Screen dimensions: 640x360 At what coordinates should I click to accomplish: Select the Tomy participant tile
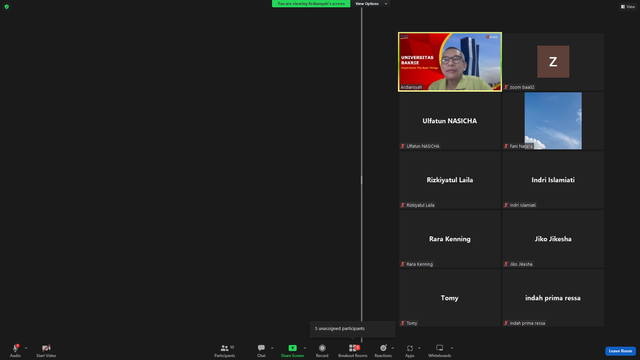[x=450, y=298]
